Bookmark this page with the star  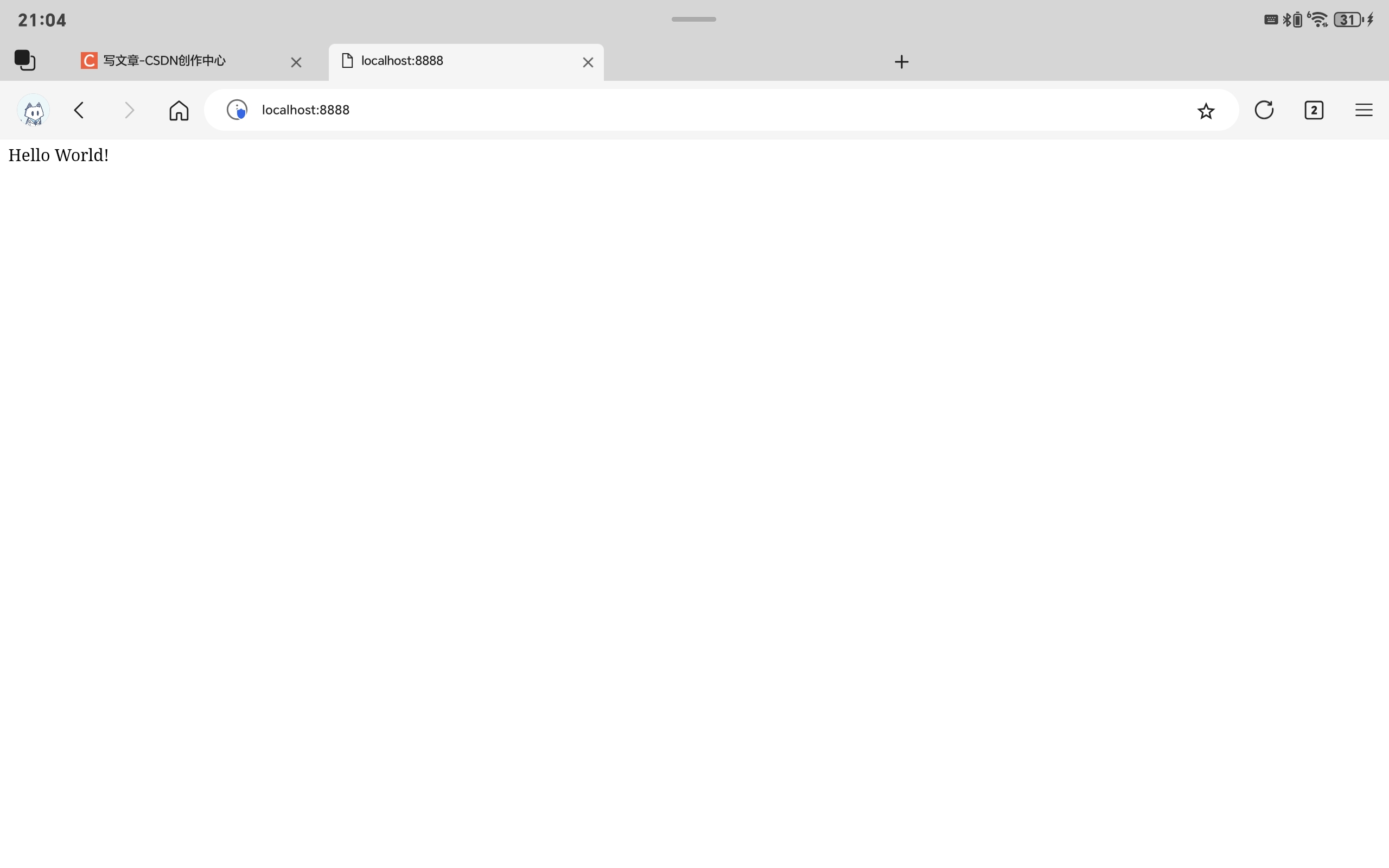click(1205, 110)
